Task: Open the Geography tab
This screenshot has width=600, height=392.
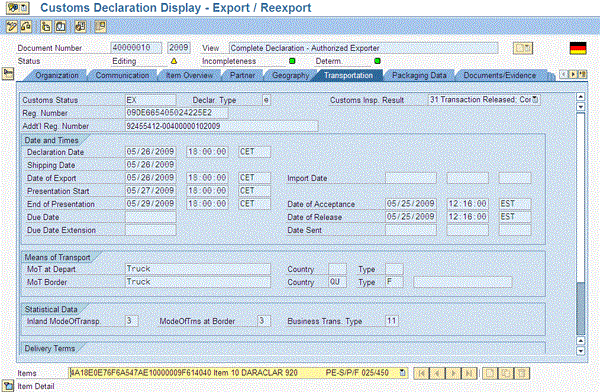Action: 290,75
